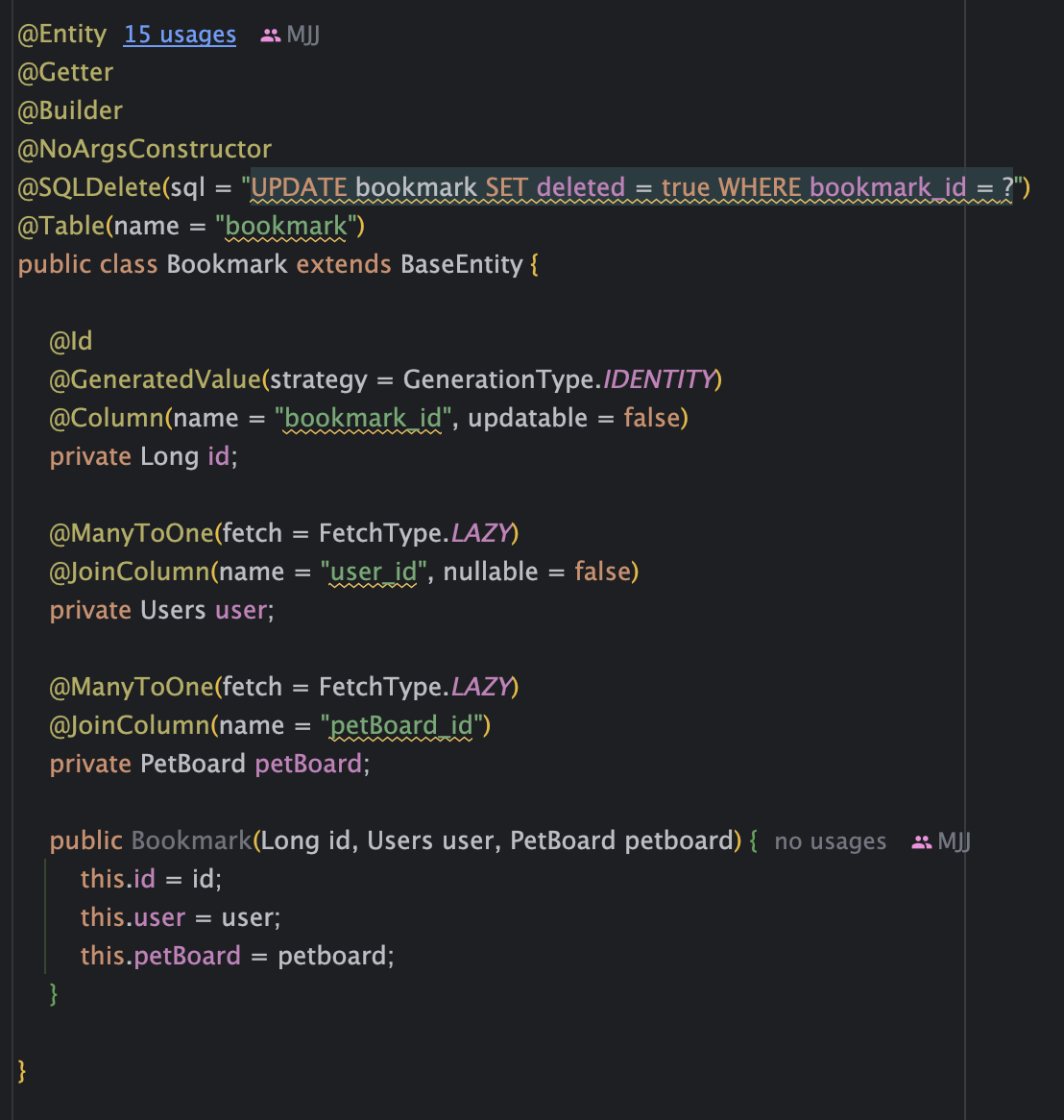Click the WHERE keyword in the SQL string
This screenshot has width=1064, height=1120.
pyautogui.click(x=760, y=187)
